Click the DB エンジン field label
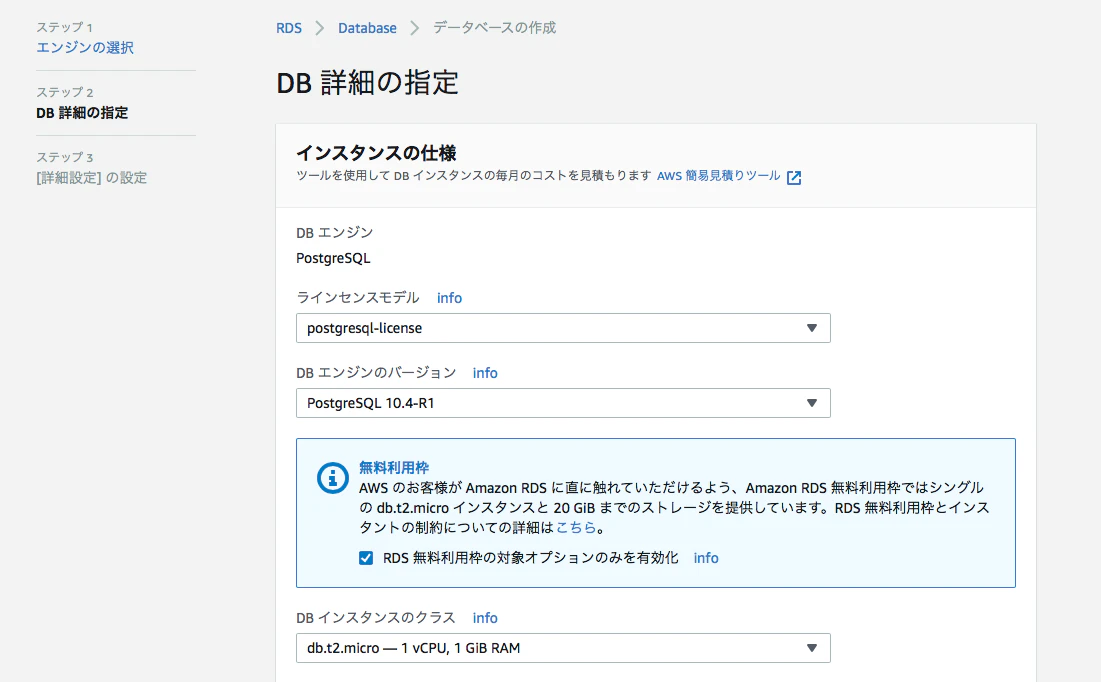 (x=334, y=232)
